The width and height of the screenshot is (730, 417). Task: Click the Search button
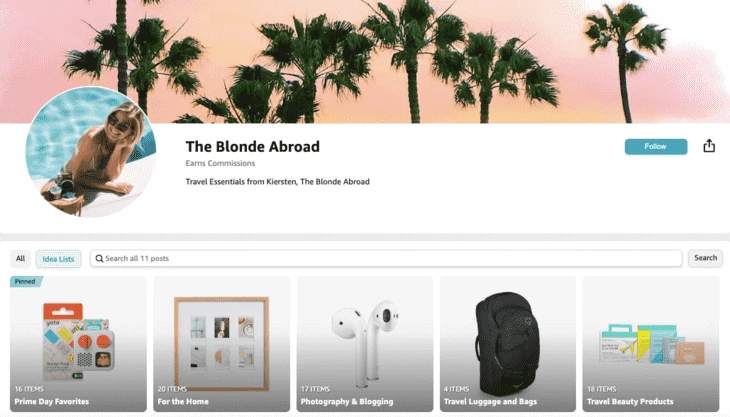pos(705,258)
